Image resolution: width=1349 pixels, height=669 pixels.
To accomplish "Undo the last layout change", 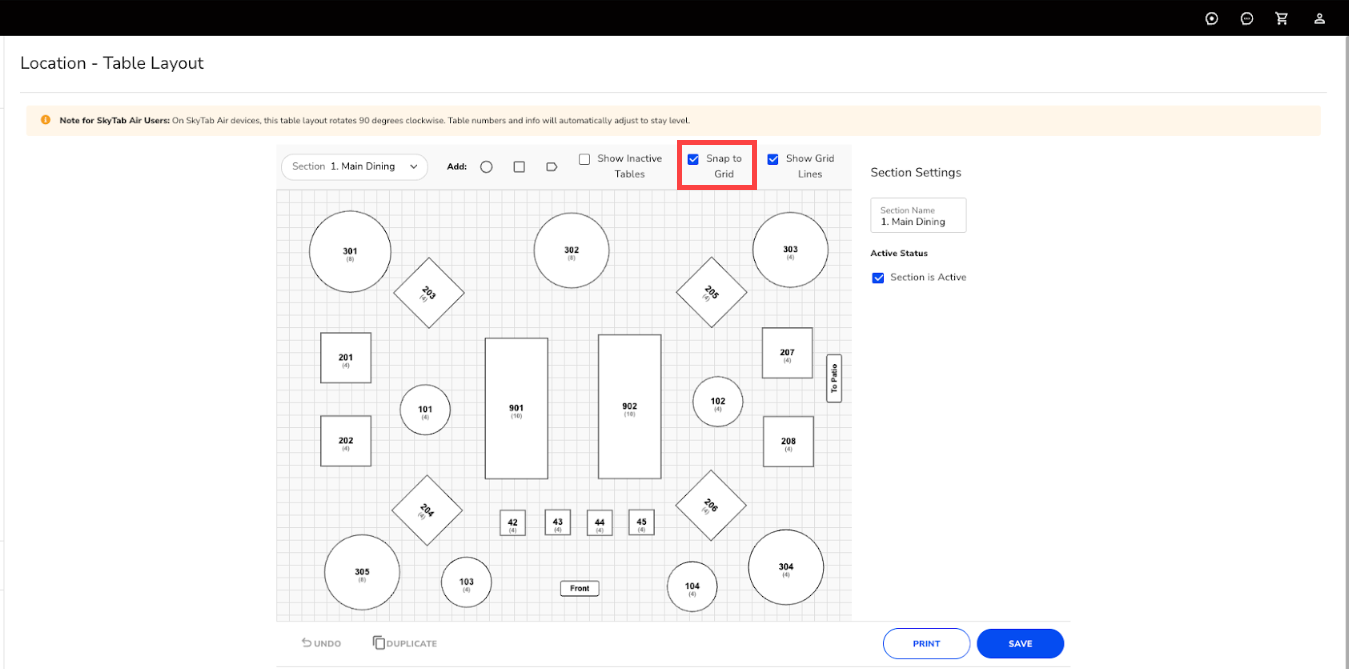I will [x=321, y=643].
